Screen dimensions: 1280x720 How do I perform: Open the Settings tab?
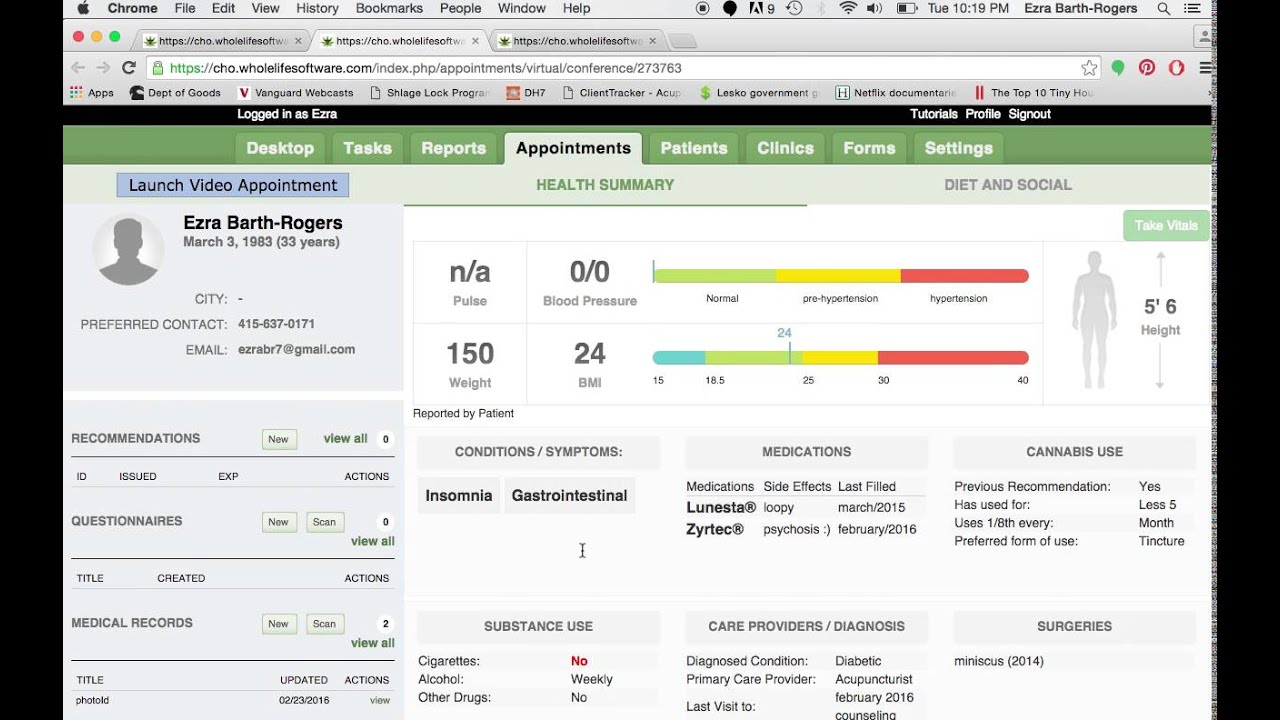[958, 148]
